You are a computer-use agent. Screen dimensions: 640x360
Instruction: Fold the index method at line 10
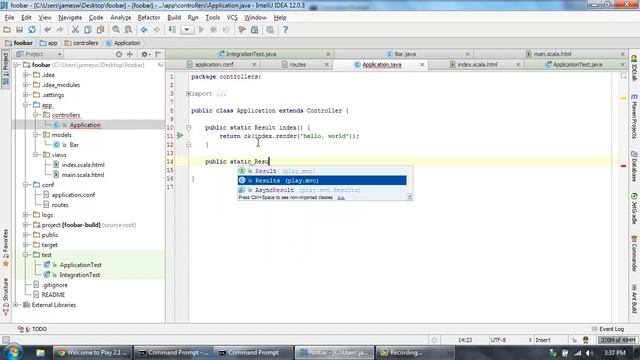coord(189,128)
